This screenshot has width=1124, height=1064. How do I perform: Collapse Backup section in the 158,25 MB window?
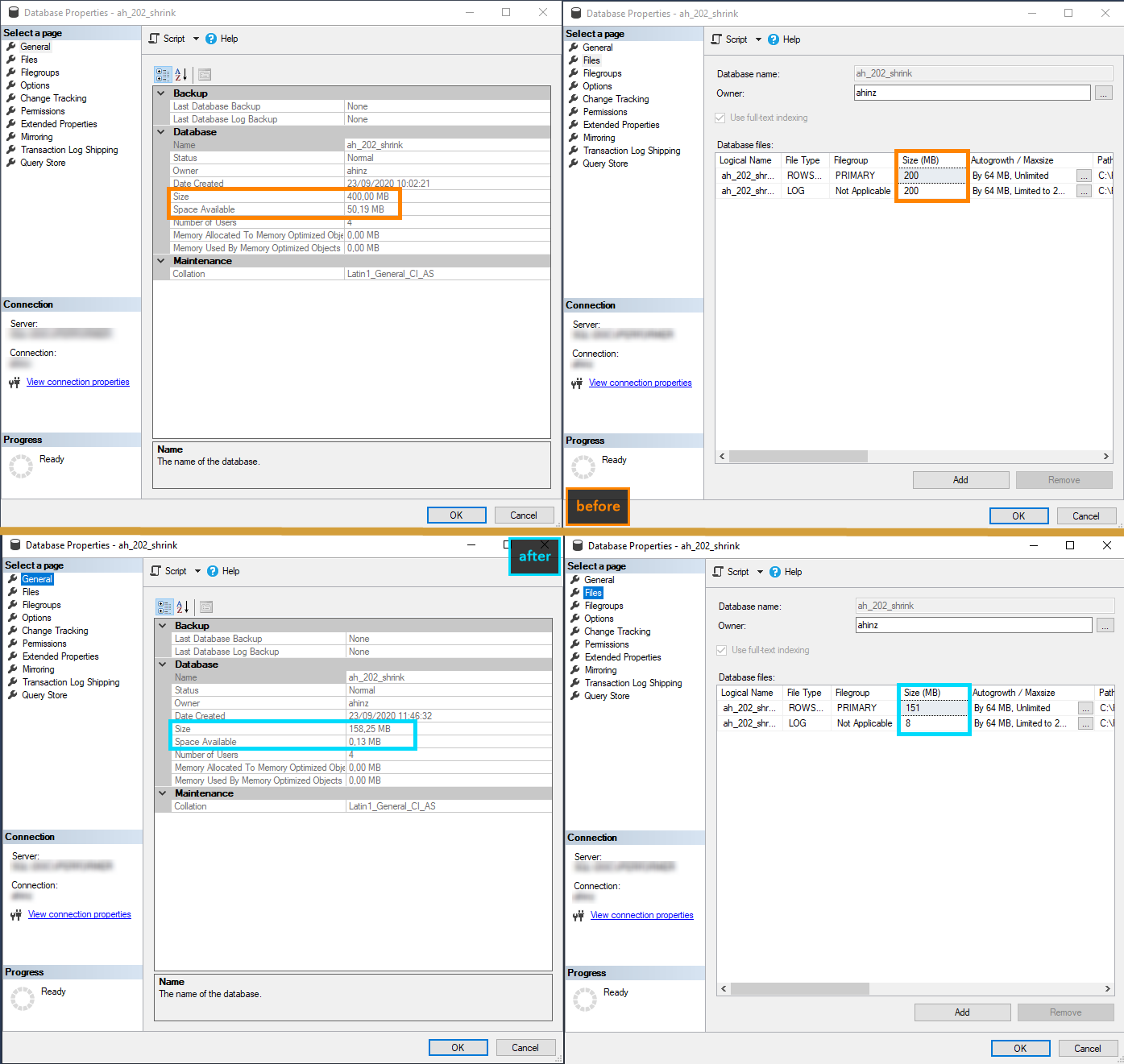[x=164, y=626]
